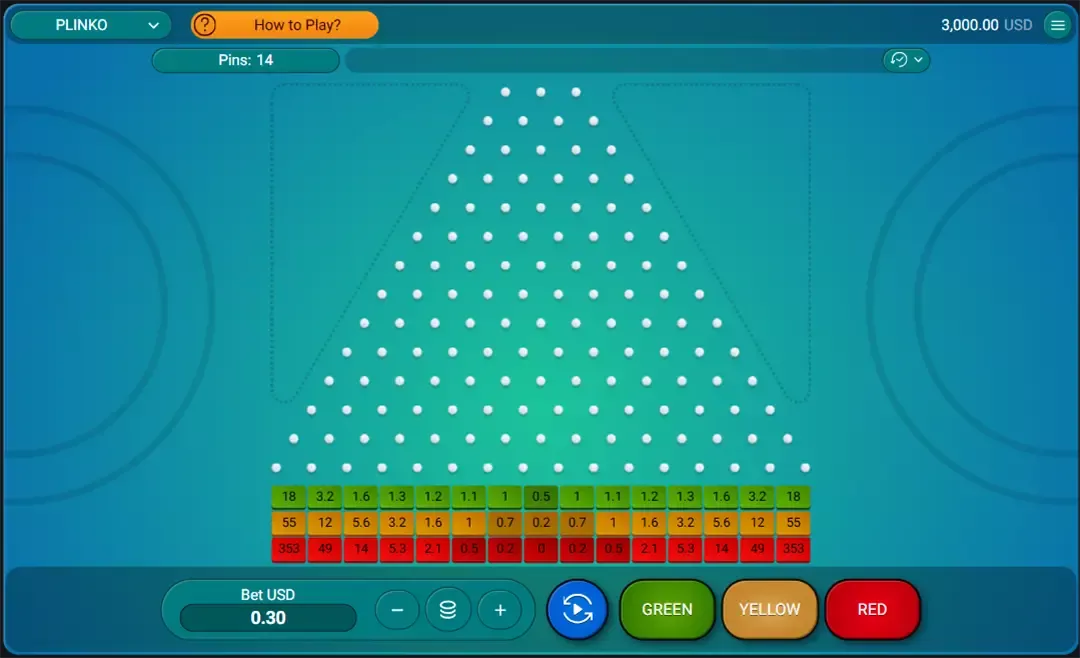Open the hamburger menu in the top corner
This screenshot has width=1080, height=658.
coord(1058,24)
